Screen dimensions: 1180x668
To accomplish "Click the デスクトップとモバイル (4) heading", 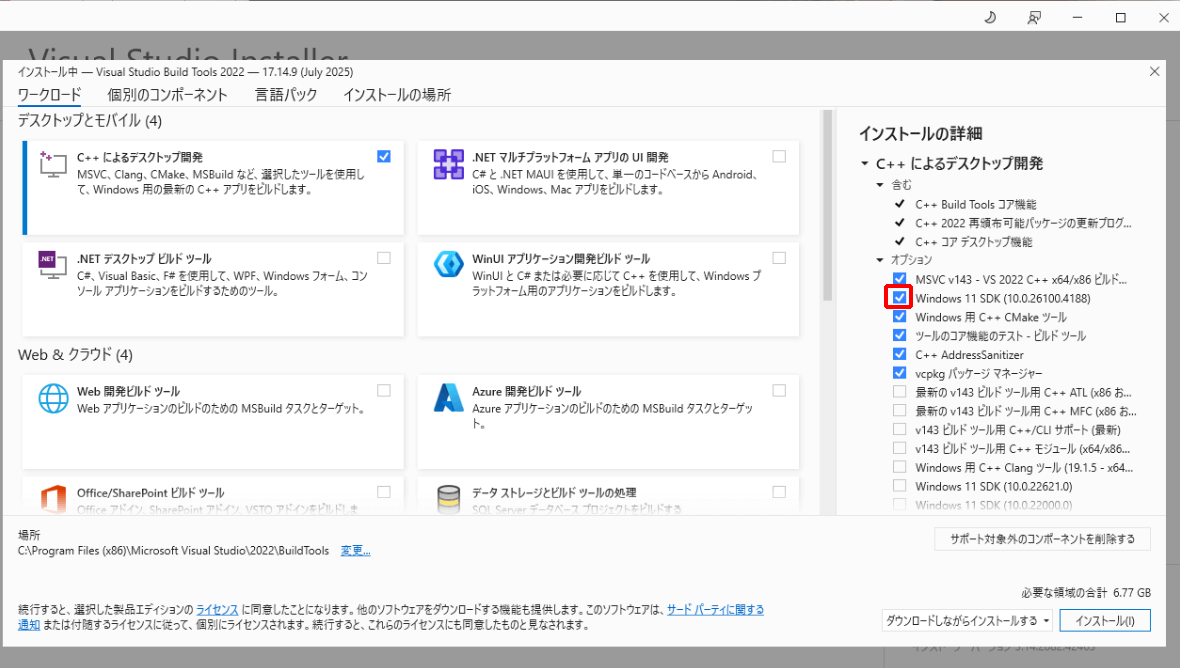I will click(x=90, y=120).
